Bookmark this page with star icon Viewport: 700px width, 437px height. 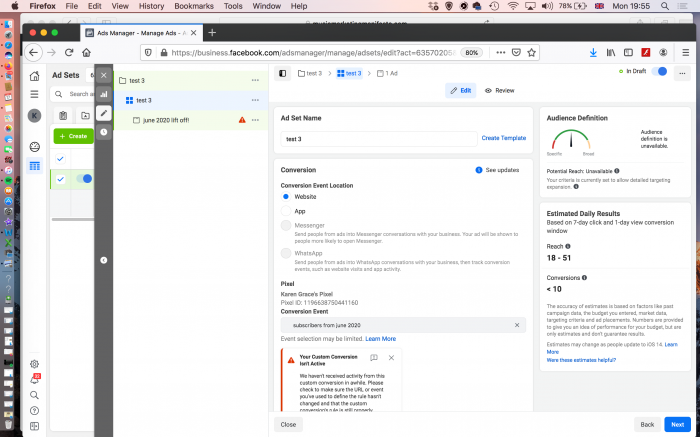531,53
